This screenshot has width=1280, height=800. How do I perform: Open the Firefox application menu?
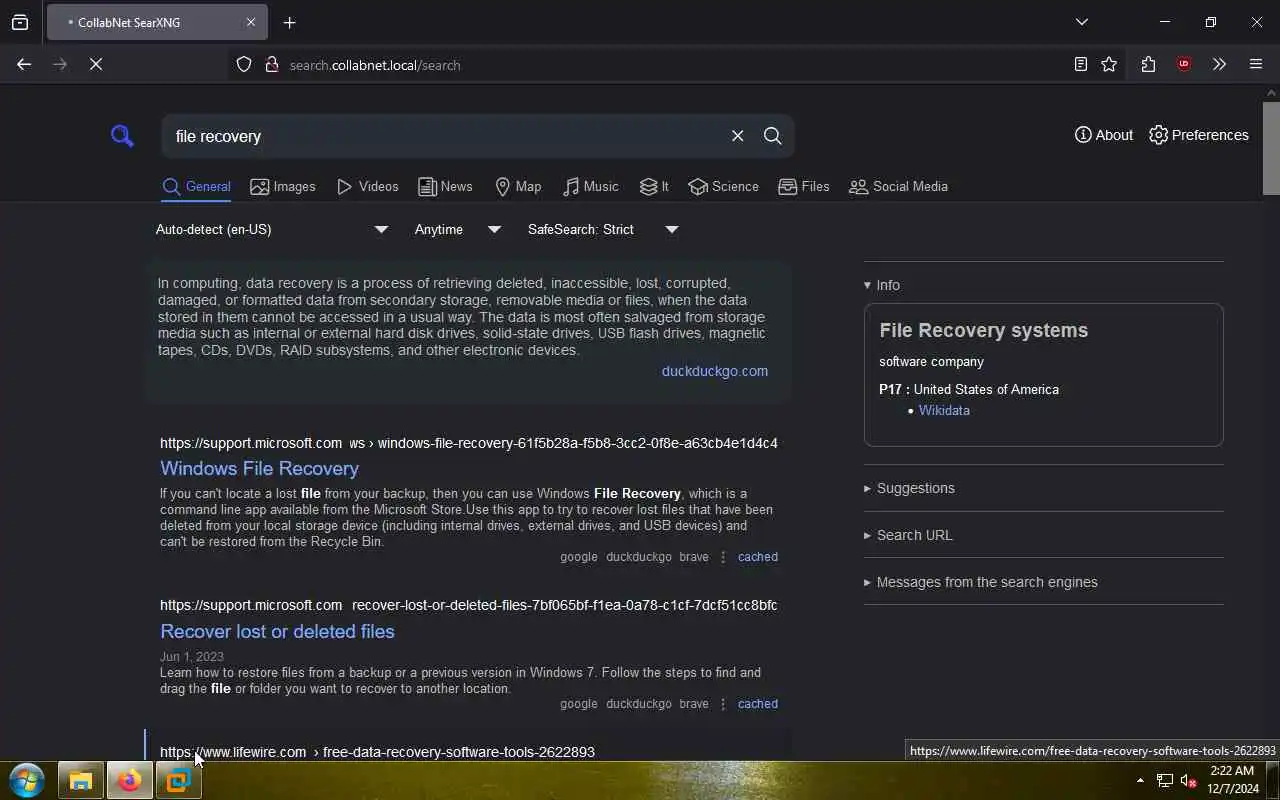click(x=1256, y=64)
